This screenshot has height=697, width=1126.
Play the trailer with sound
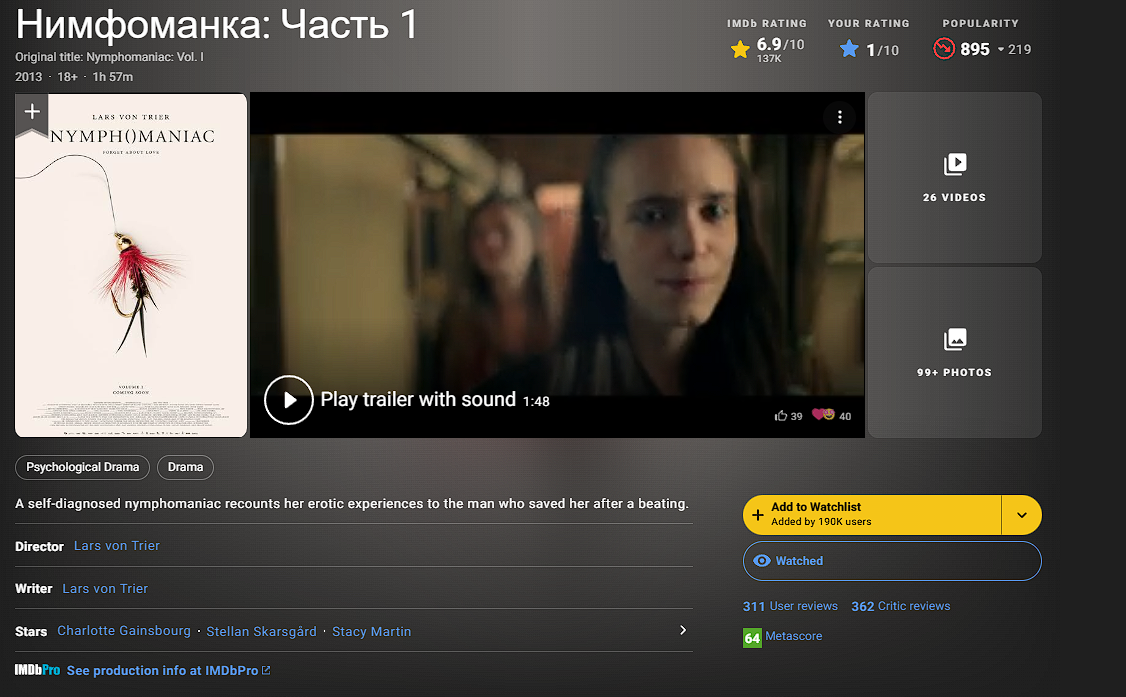(x=289, y=400)
